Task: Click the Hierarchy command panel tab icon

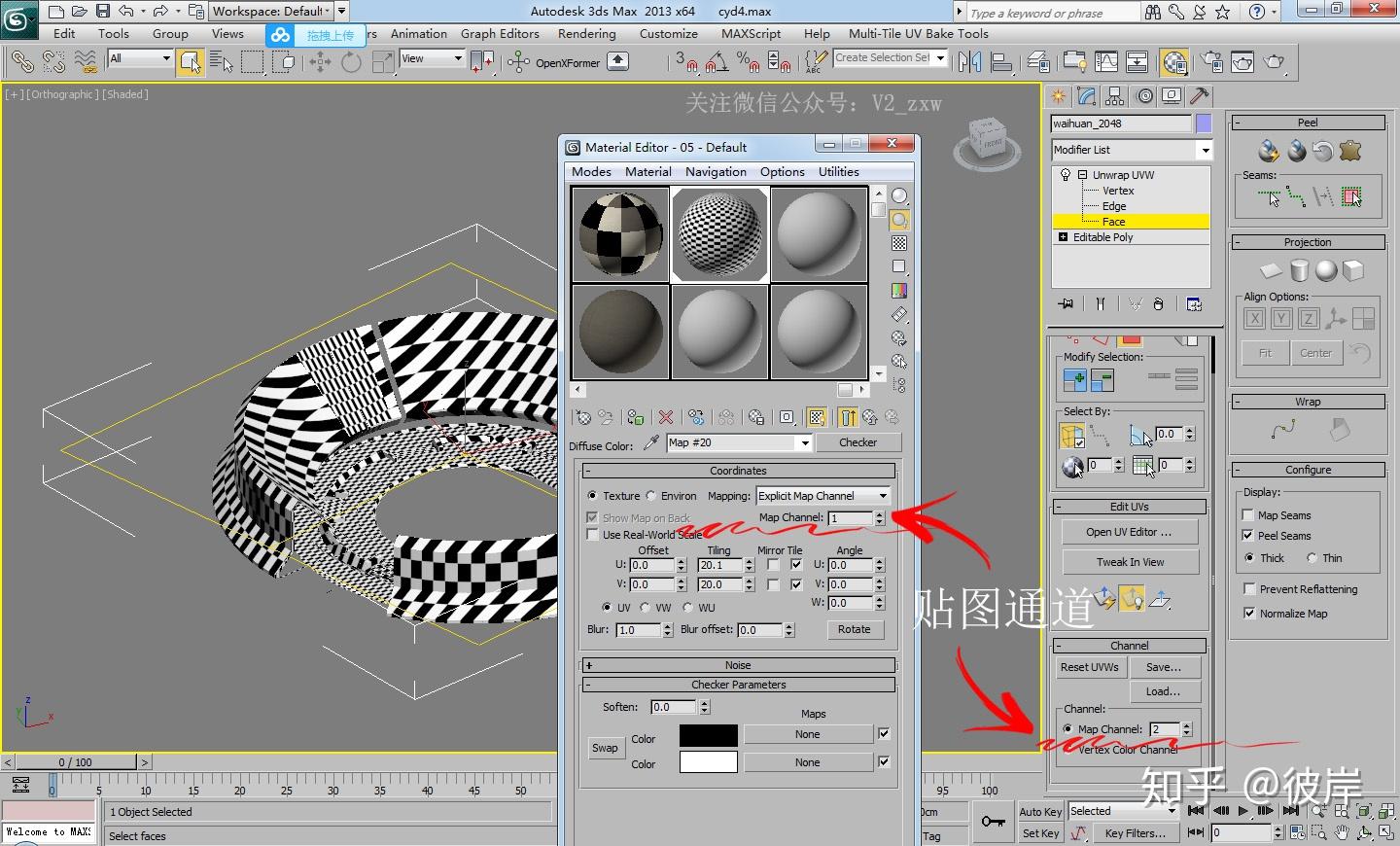Action: pyautogui.click(x=1115, y=96)
